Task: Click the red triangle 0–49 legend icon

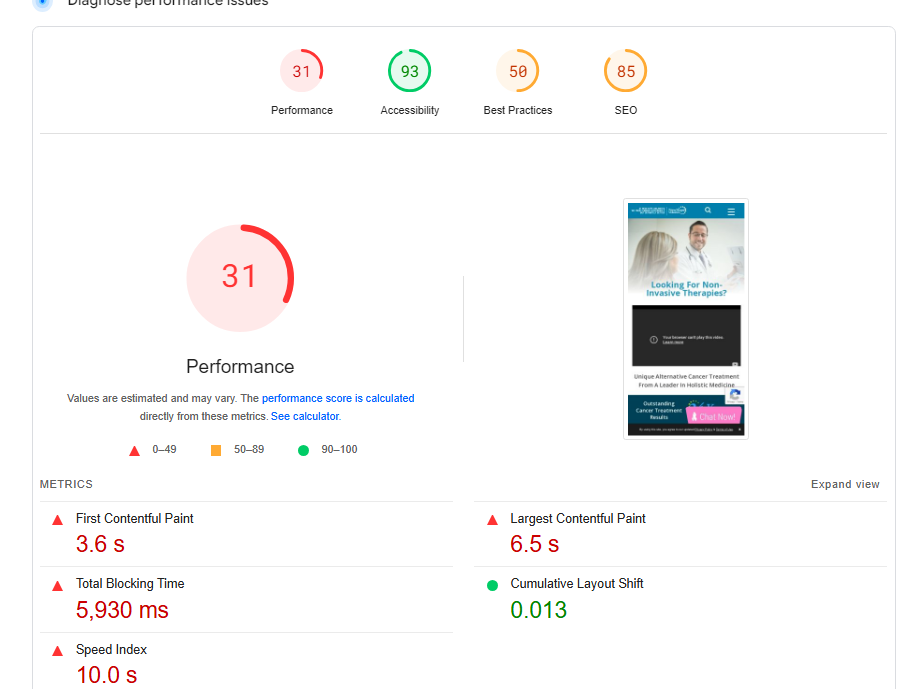Action: [134, 451]
